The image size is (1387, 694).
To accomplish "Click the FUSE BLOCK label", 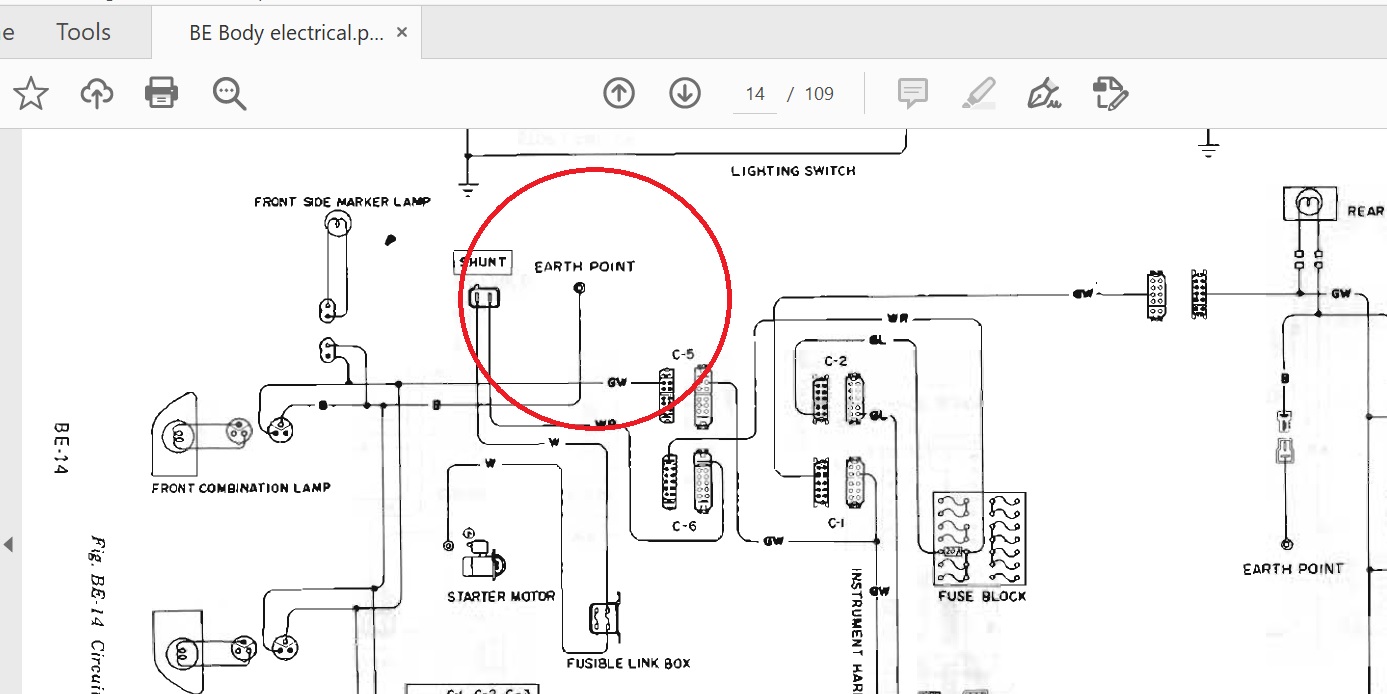I will click(982, 596).
